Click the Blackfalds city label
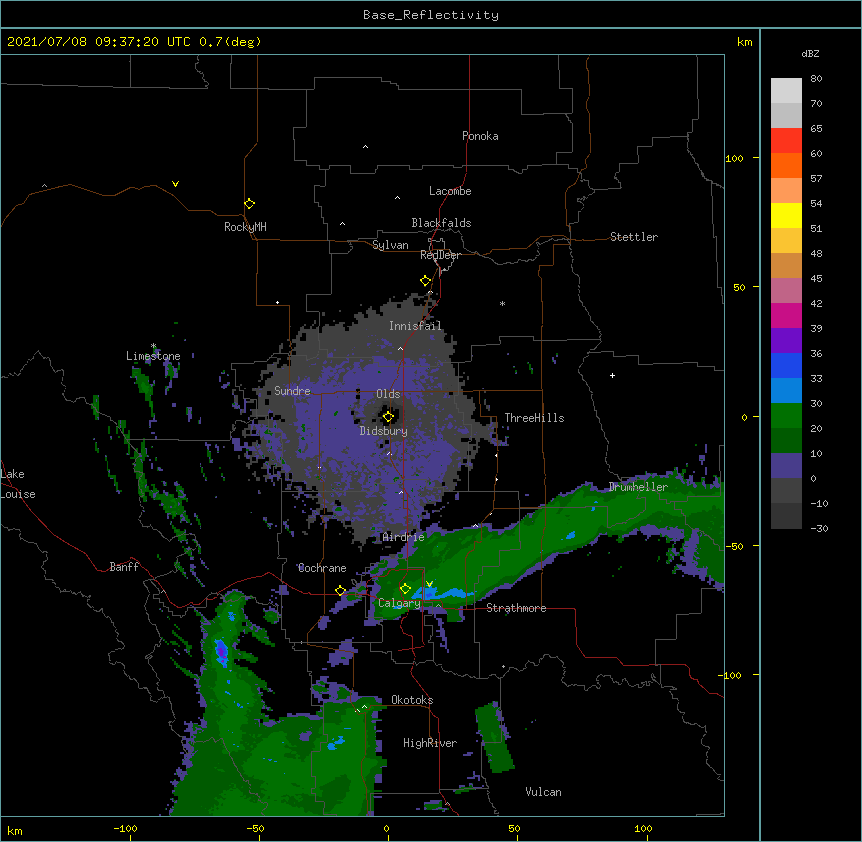 pyautogui.click(x=441, y=223)
